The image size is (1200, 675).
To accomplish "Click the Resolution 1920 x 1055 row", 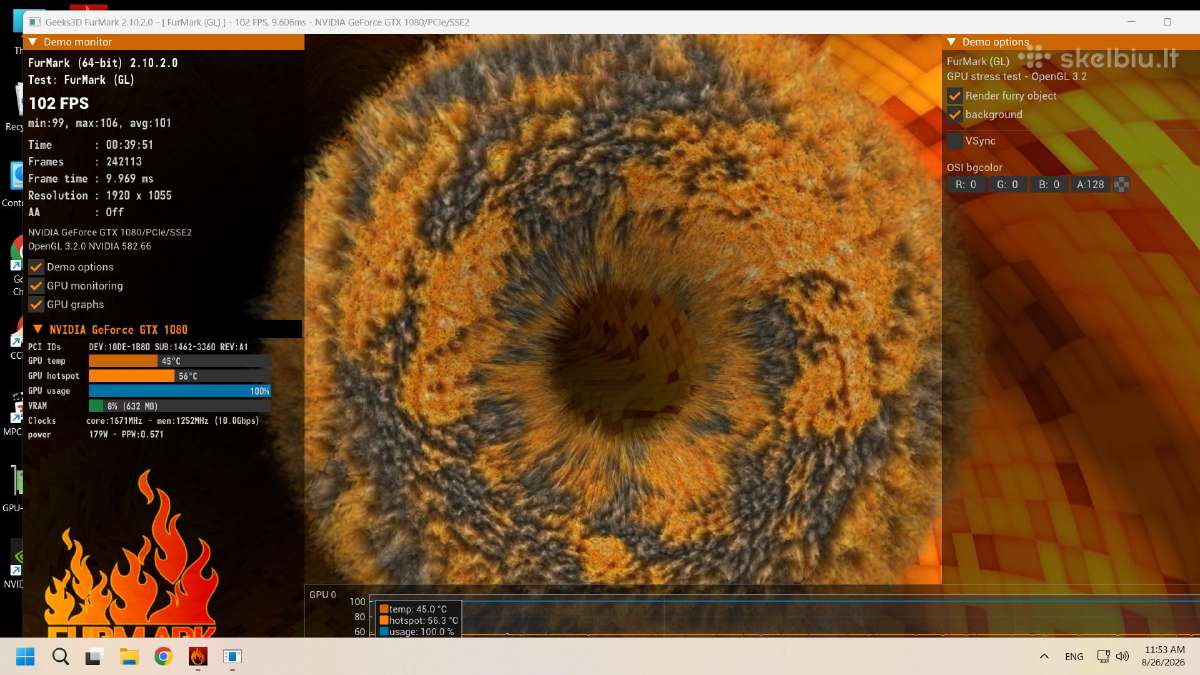I will 100,196.
